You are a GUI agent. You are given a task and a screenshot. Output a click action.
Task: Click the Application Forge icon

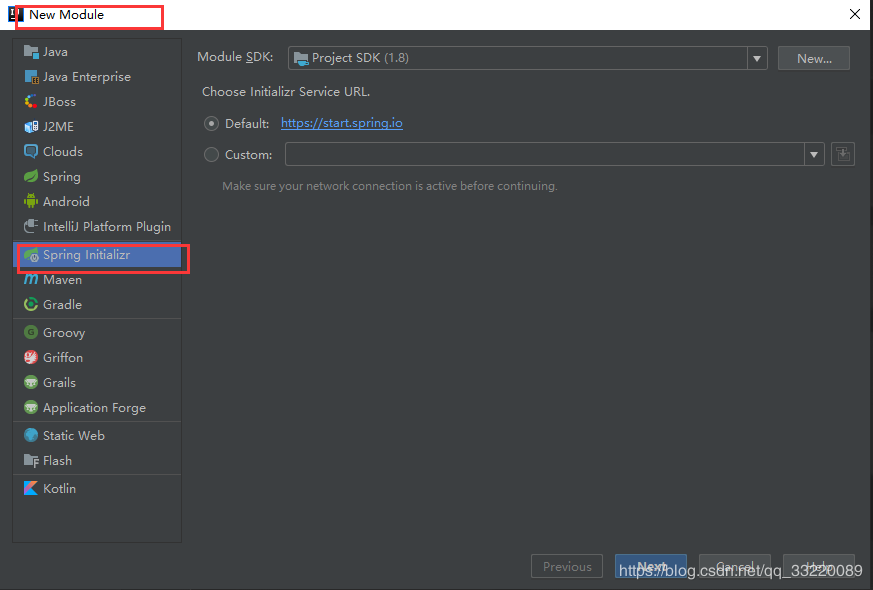(x=31, y=407)
